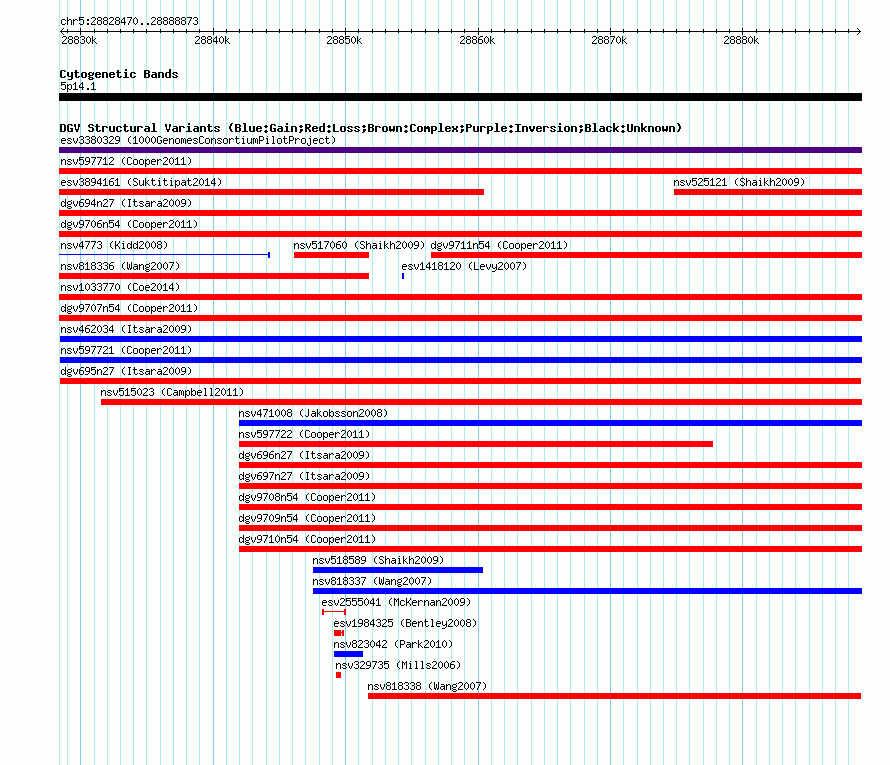Click the Cytogenetic Bands track title
Image resolution: width=890 pixels, height=765 pixels.
pos(119,74)
